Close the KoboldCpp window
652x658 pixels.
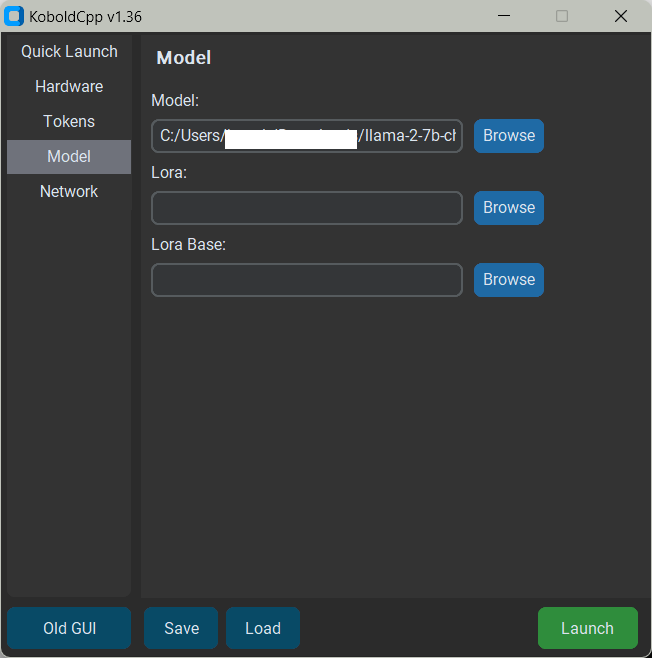(x=621, y=16)
